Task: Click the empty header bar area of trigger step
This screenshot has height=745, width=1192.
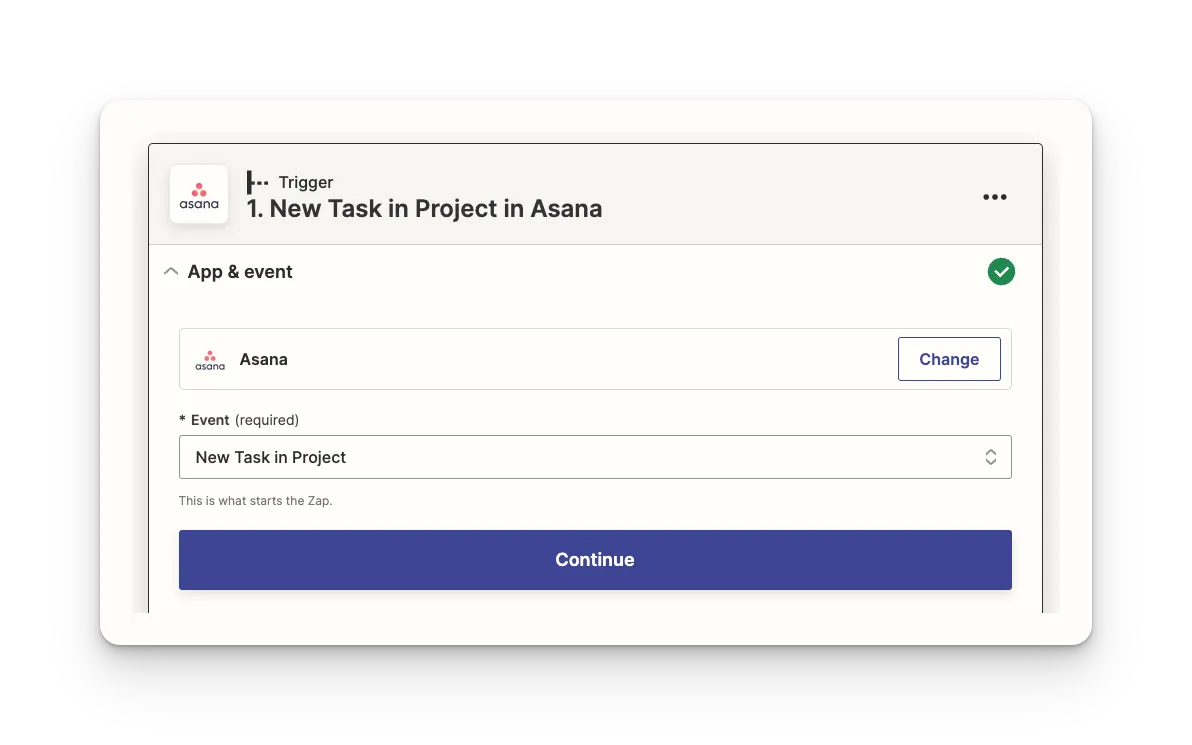Action: [x=791, y=195]
